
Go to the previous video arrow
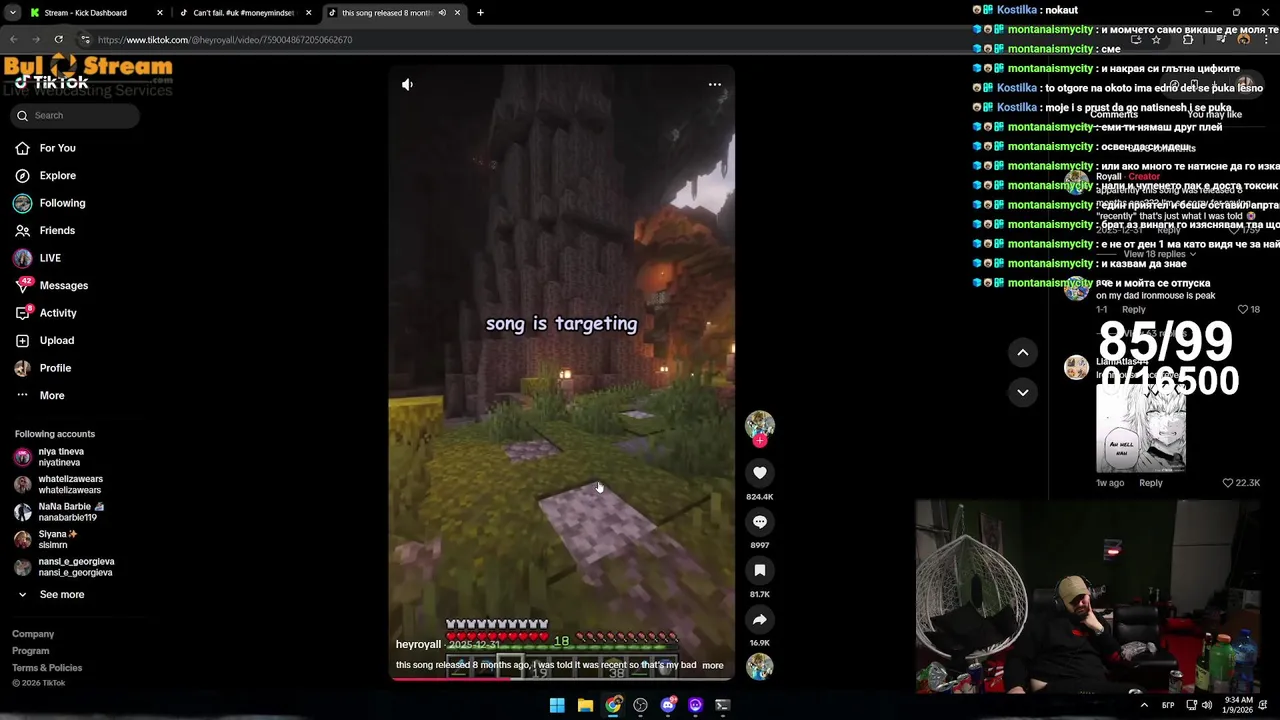1023,352
